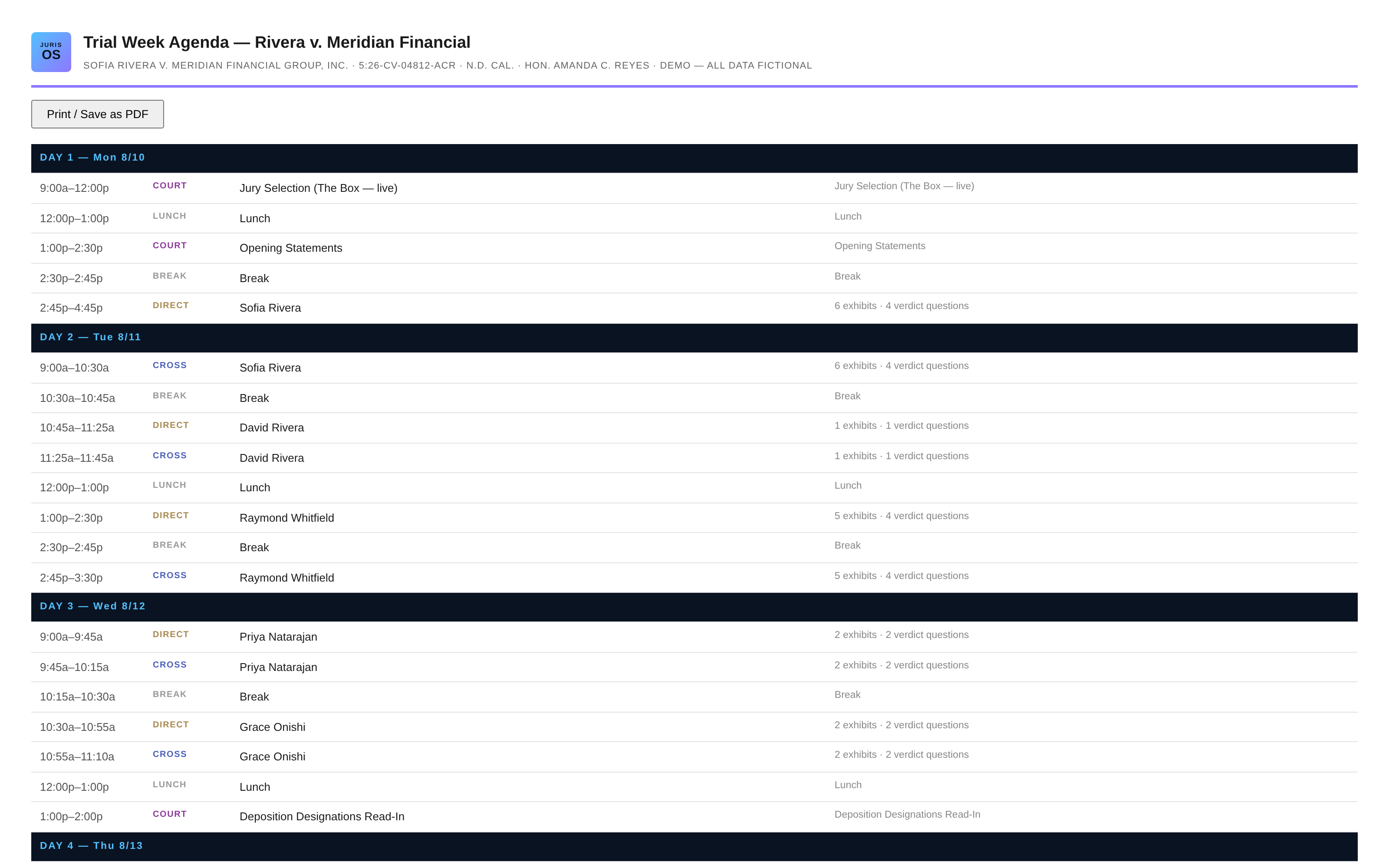Click the COURT tag at 1:00p–2:00p
1389x868 pixels.
pyautogui.click(x=170, y=814)
